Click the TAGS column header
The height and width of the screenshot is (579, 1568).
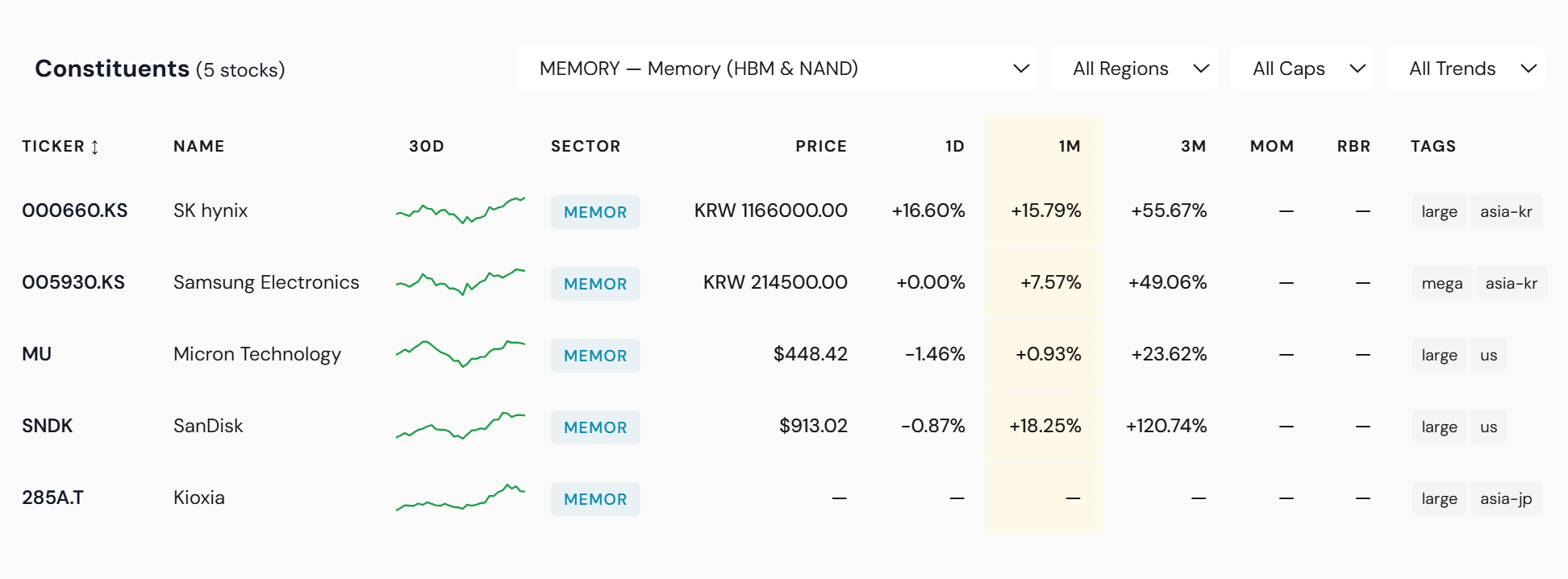[1433, 146]
